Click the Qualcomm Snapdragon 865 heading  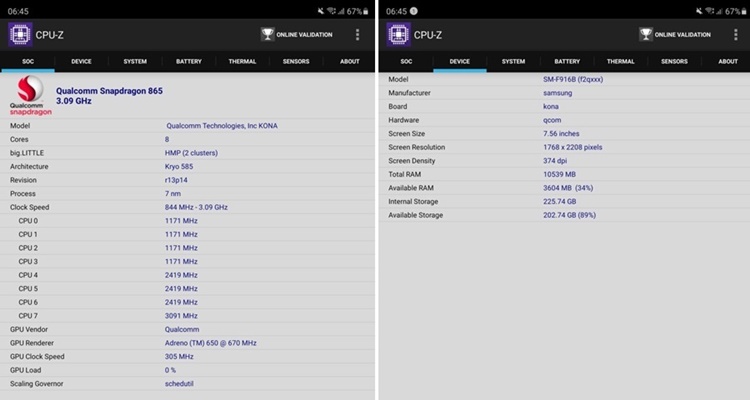(x=110, y=91)
